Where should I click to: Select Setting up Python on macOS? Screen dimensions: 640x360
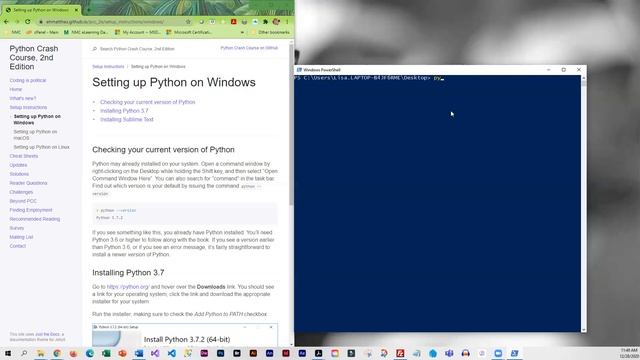coord(35,135)
